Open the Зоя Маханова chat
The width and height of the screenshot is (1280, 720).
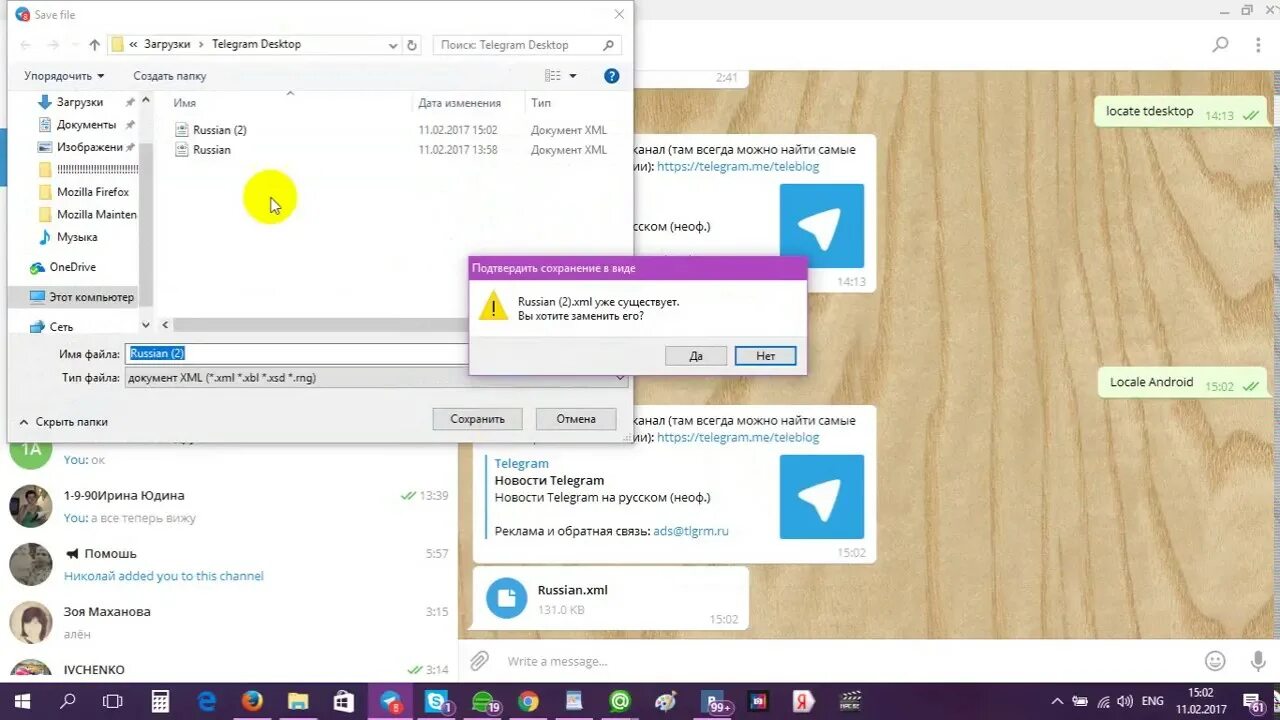[229, 622]
